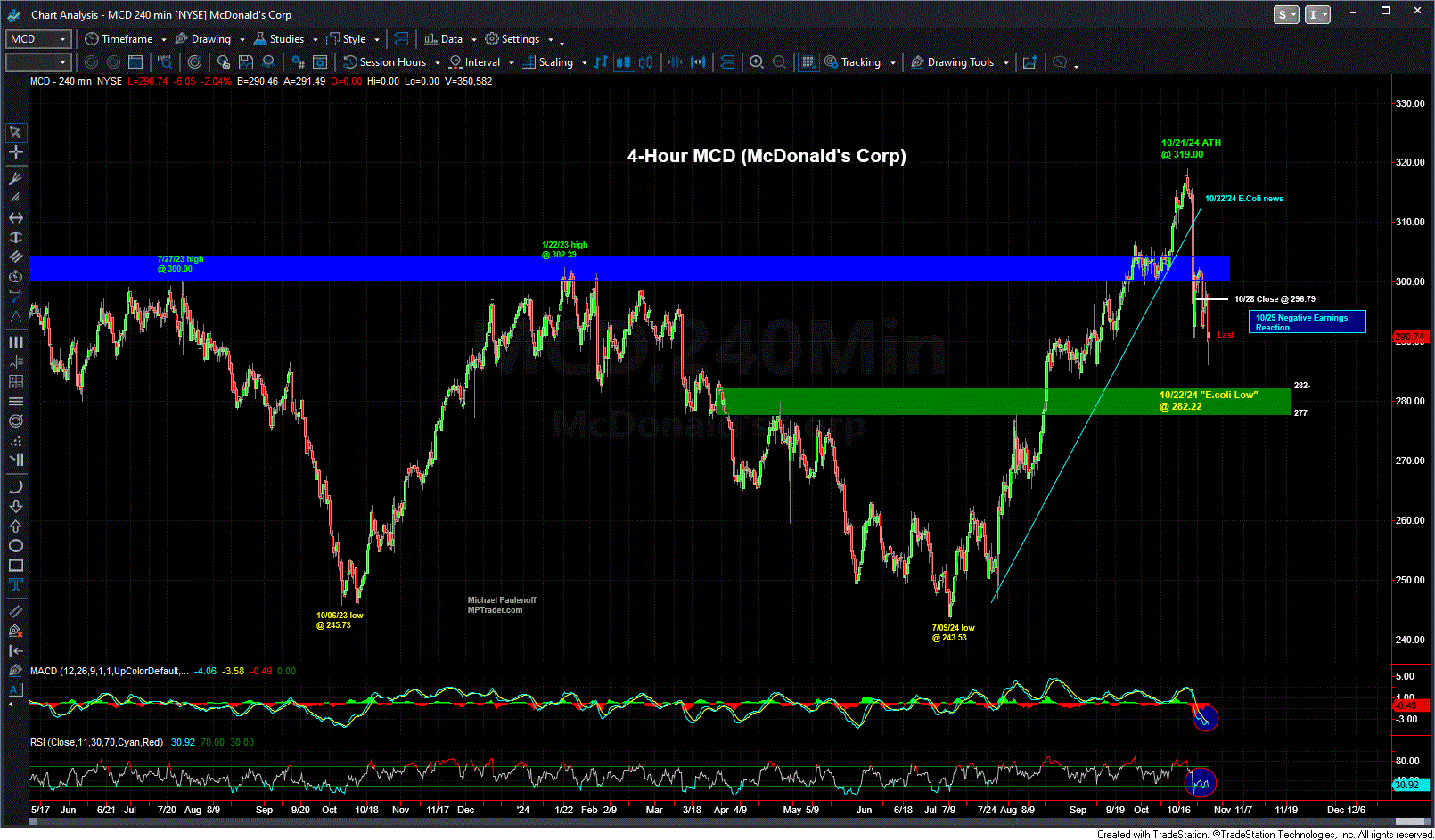The width and height of the screenshot is (1435, 840).
Task: Toggle the expand bar spacing button
Action: (x=698, y=62)
